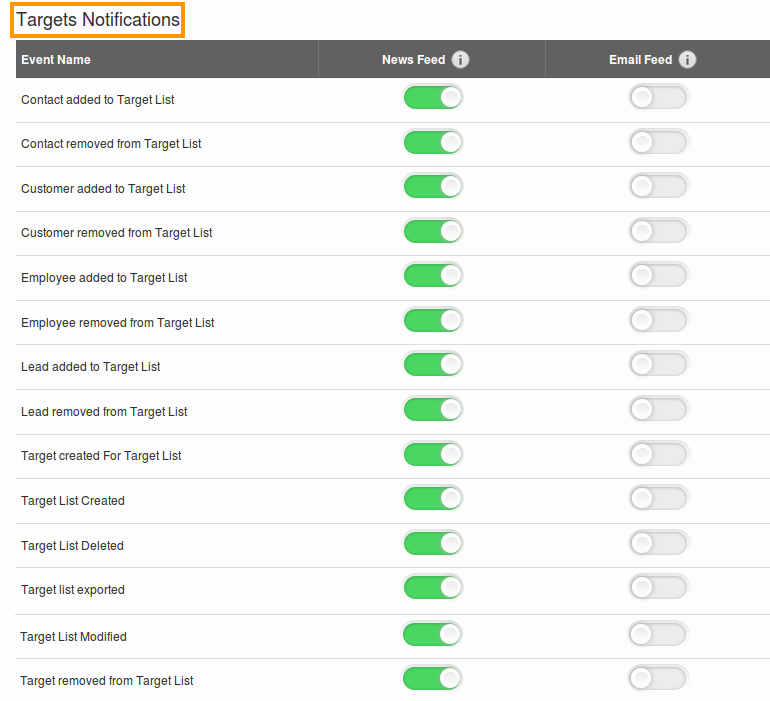The image size is (770, 701).
Task: Enable Email Feed for Customer added to Target List
Action: tap(659, 187)
